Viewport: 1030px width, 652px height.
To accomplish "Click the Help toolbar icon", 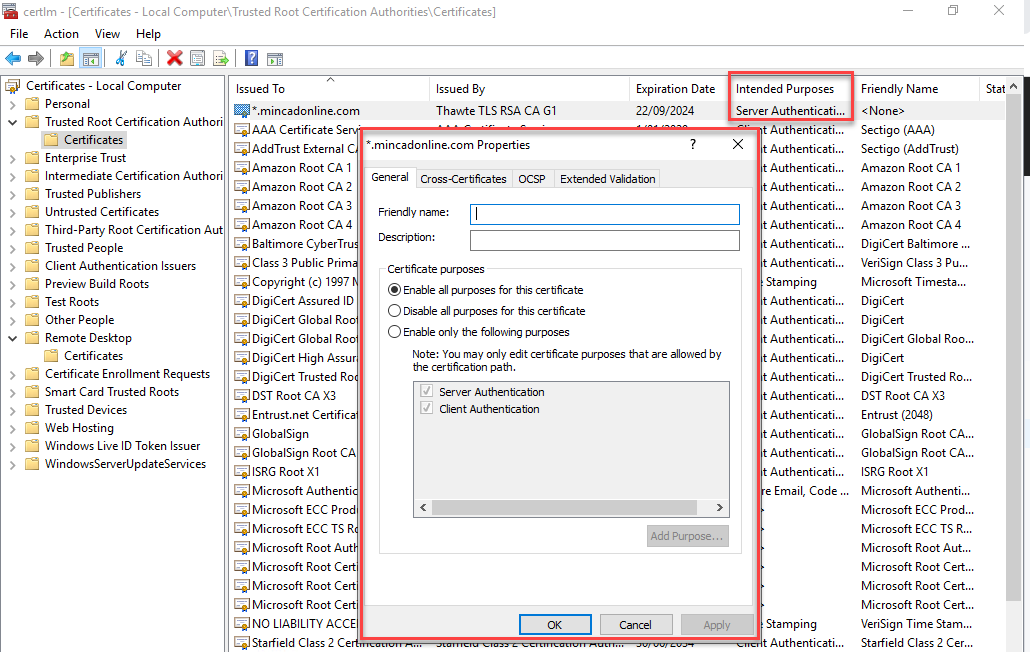I will coord(252,57).
